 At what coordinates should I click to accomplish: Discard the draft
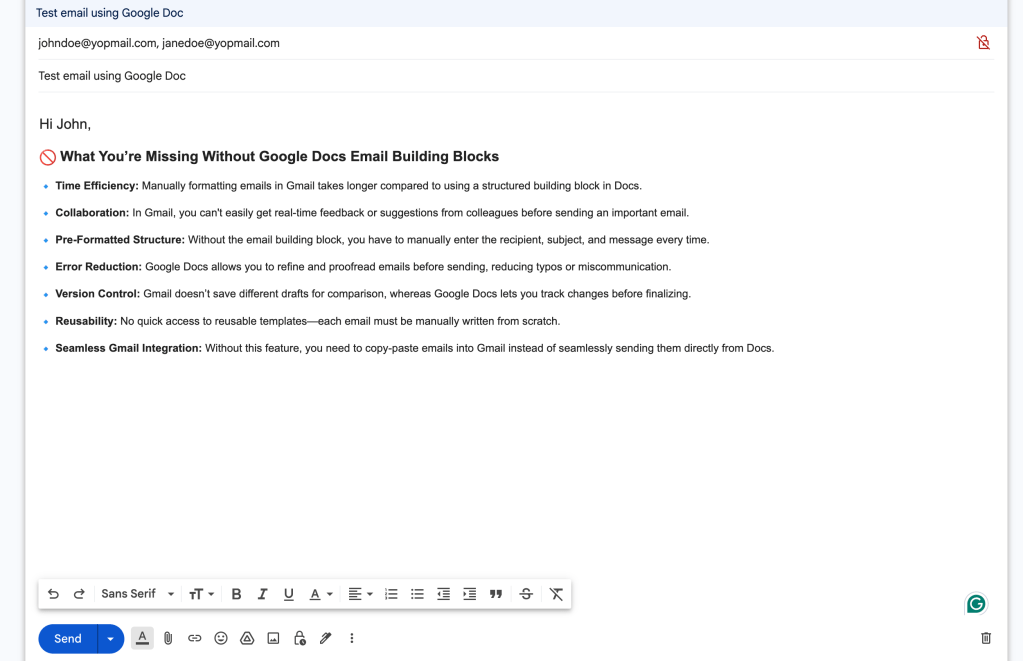(985, 638)
